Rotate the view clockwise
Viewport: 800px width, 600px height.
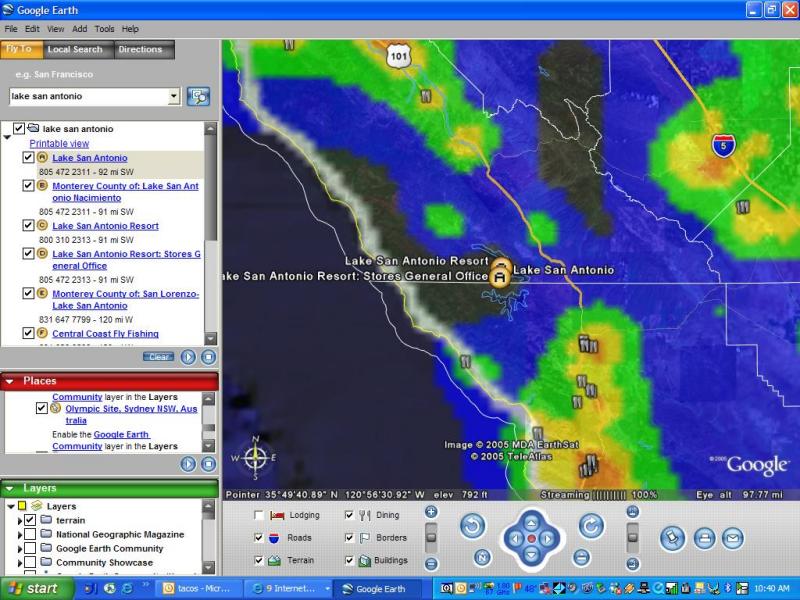click(x=591, y=526)
